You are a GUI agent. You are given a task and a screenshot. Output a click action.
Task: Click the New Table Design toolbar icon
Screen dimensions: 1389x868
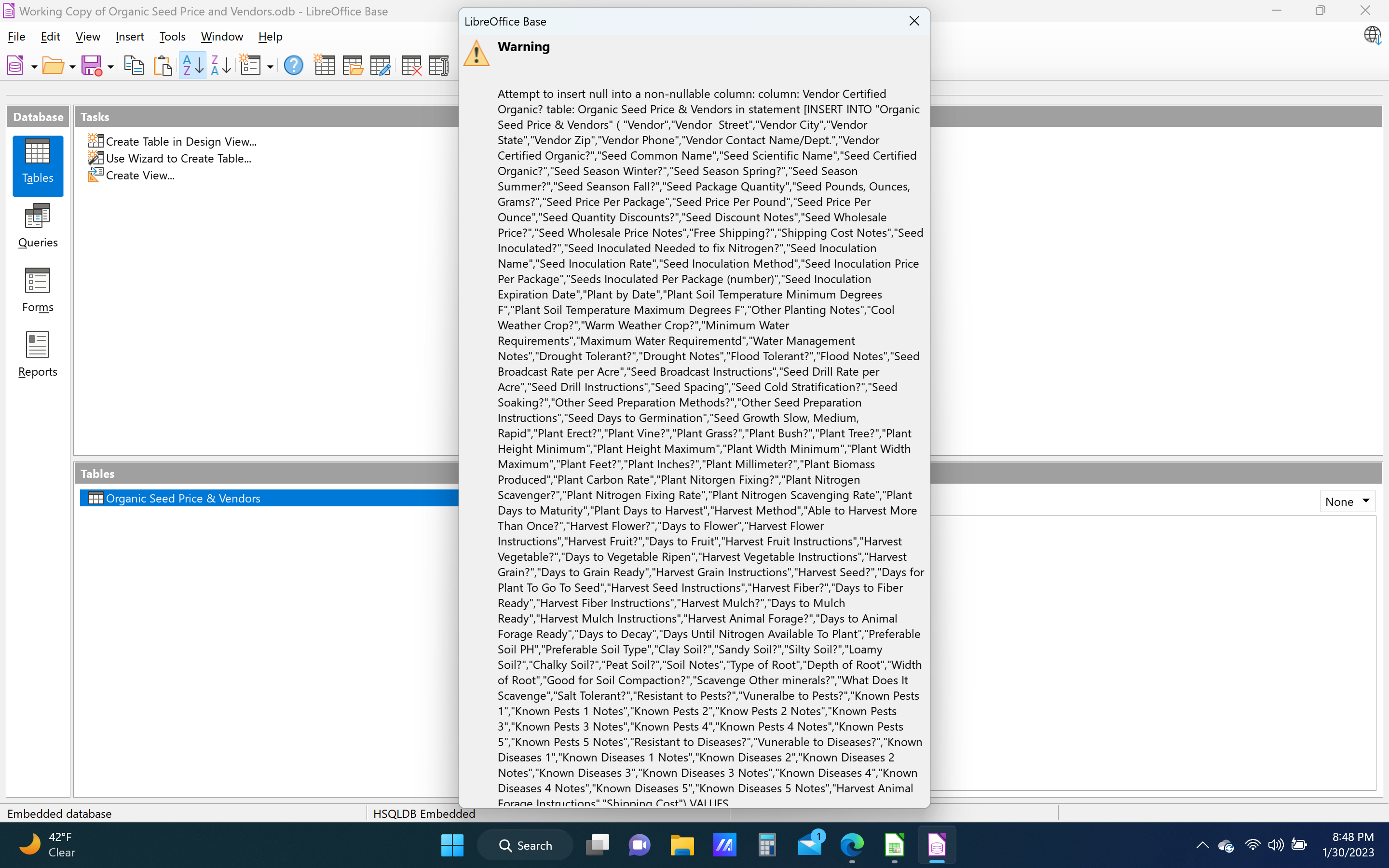(x=324, y=66)
